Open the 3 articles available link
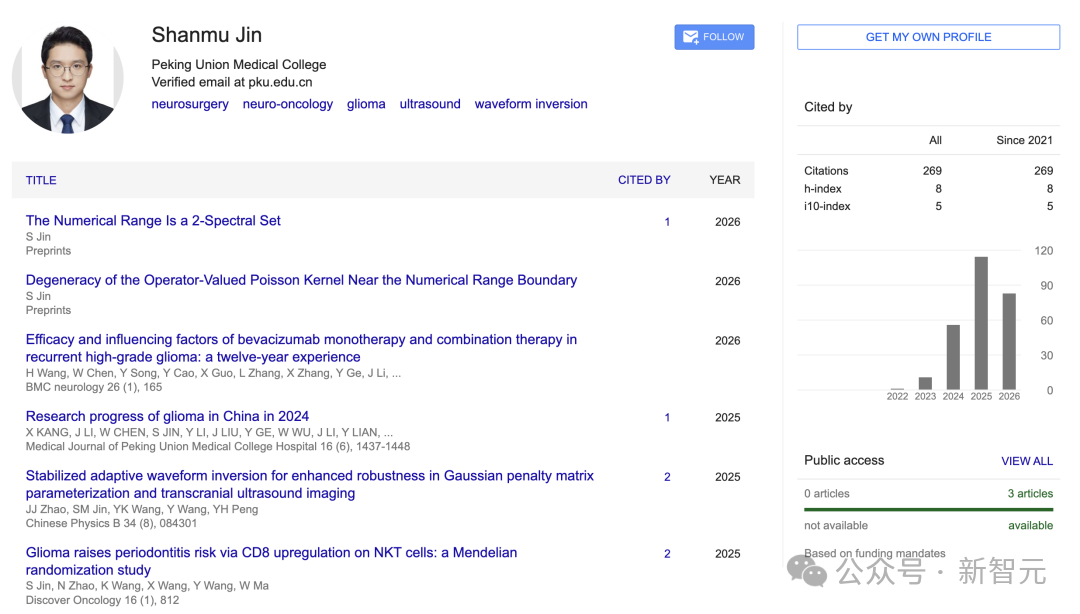This screenshot has height=614, width=1080. click(1030, 493)
